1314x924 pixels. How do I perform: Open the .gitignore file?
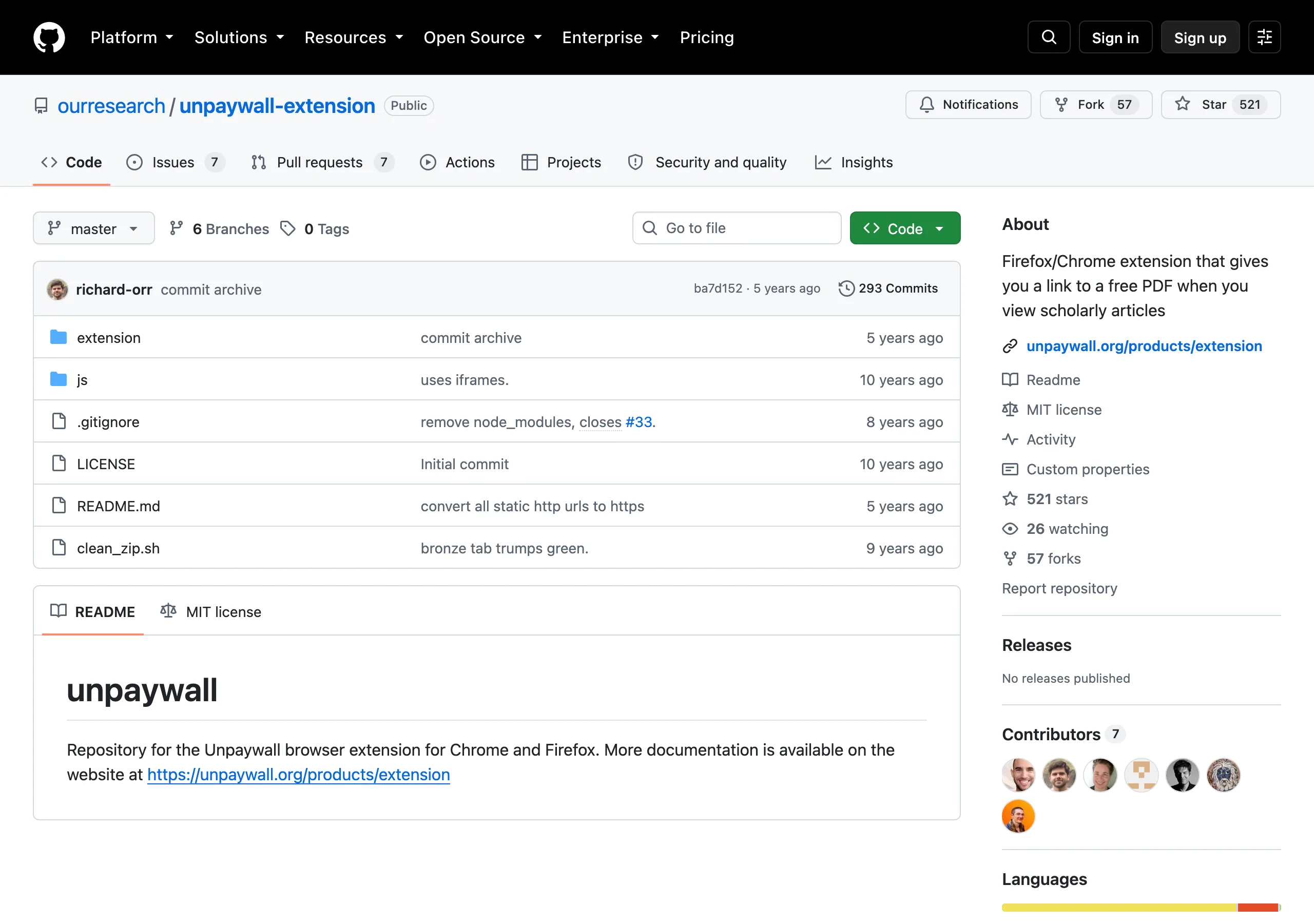(x=108, y=422)
